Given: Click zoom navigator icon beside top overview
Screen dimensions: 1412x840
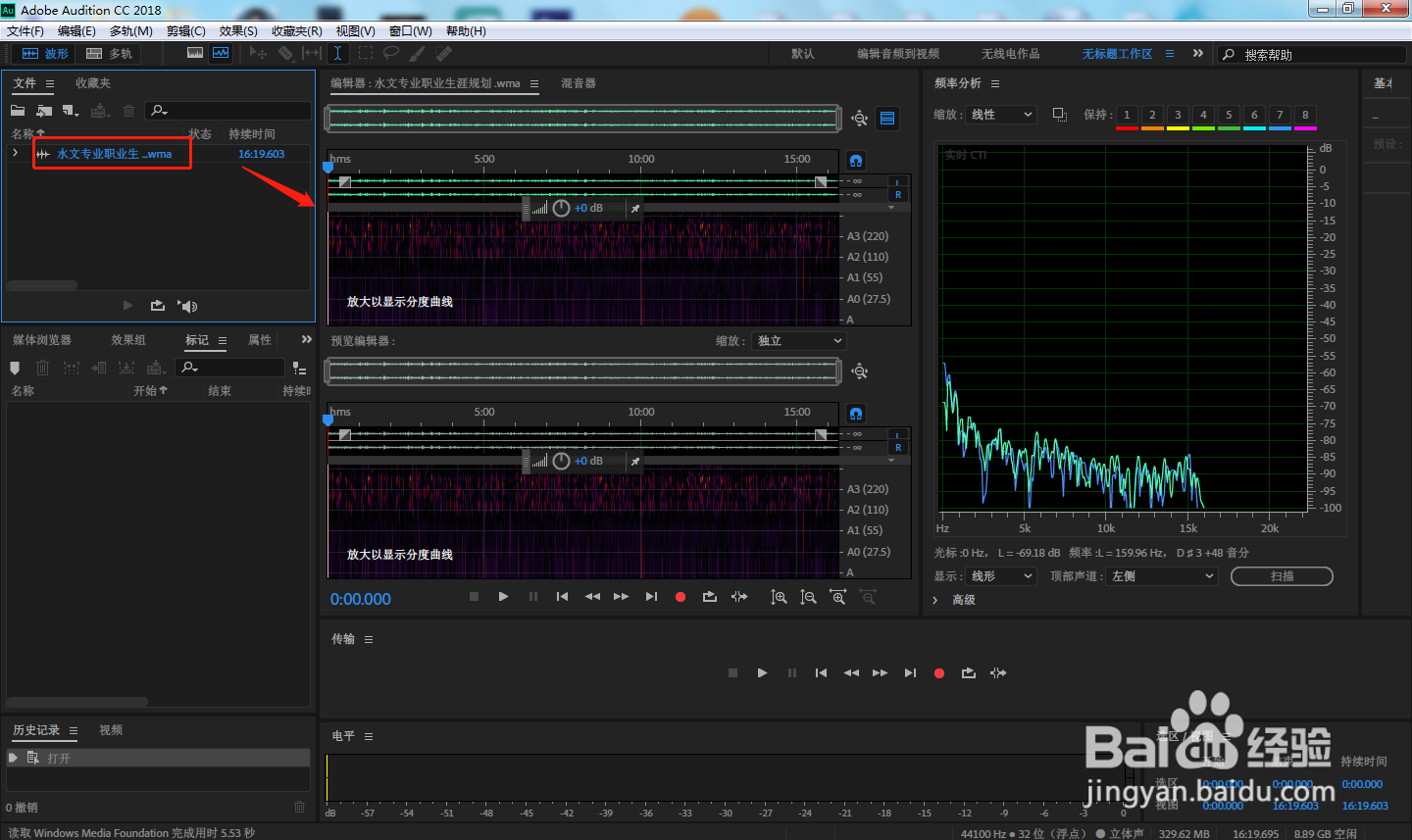Looking at the screenshot, I should click(860, 119).
